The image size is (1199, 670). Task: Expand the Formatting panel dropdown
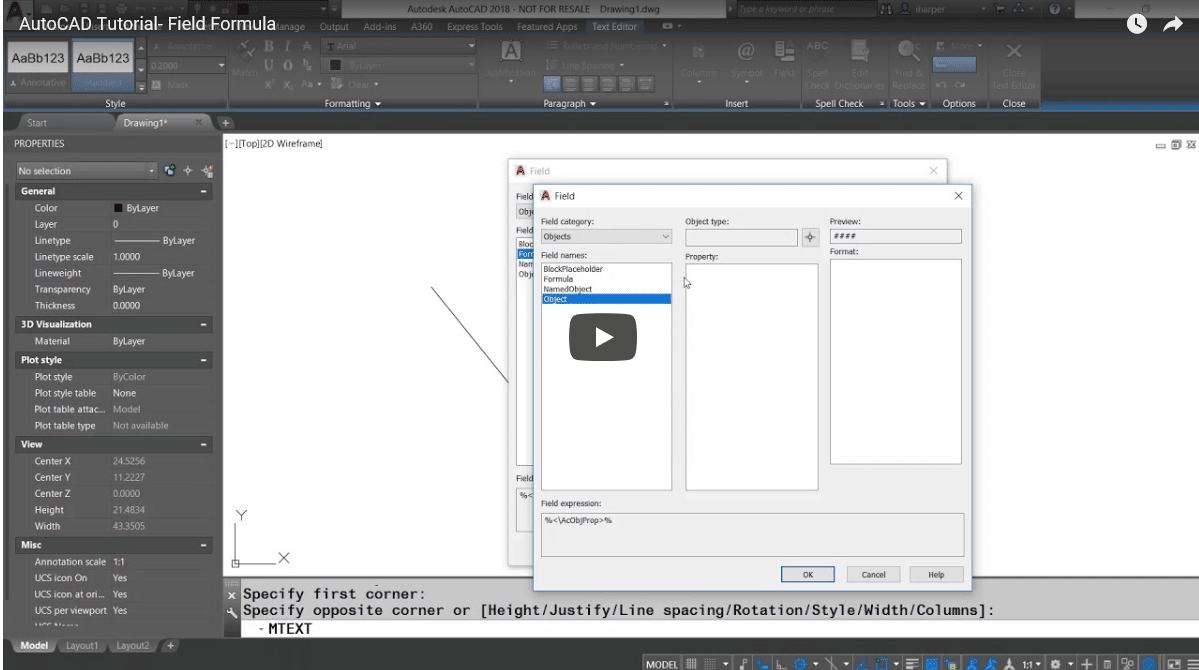point(353,103)
